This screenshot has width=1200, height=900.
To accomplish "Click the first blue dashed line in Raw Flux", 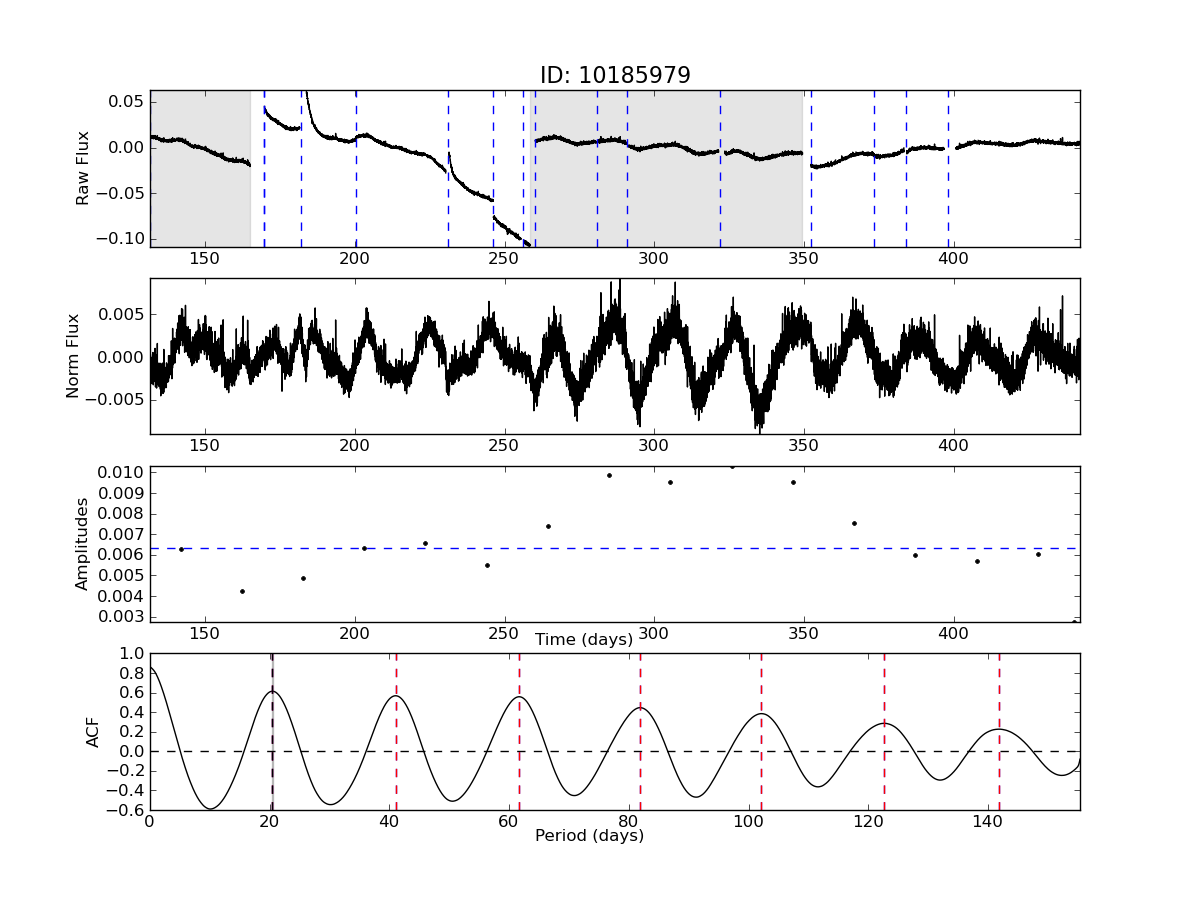I will pyautogui.click(x=264, y=200).
